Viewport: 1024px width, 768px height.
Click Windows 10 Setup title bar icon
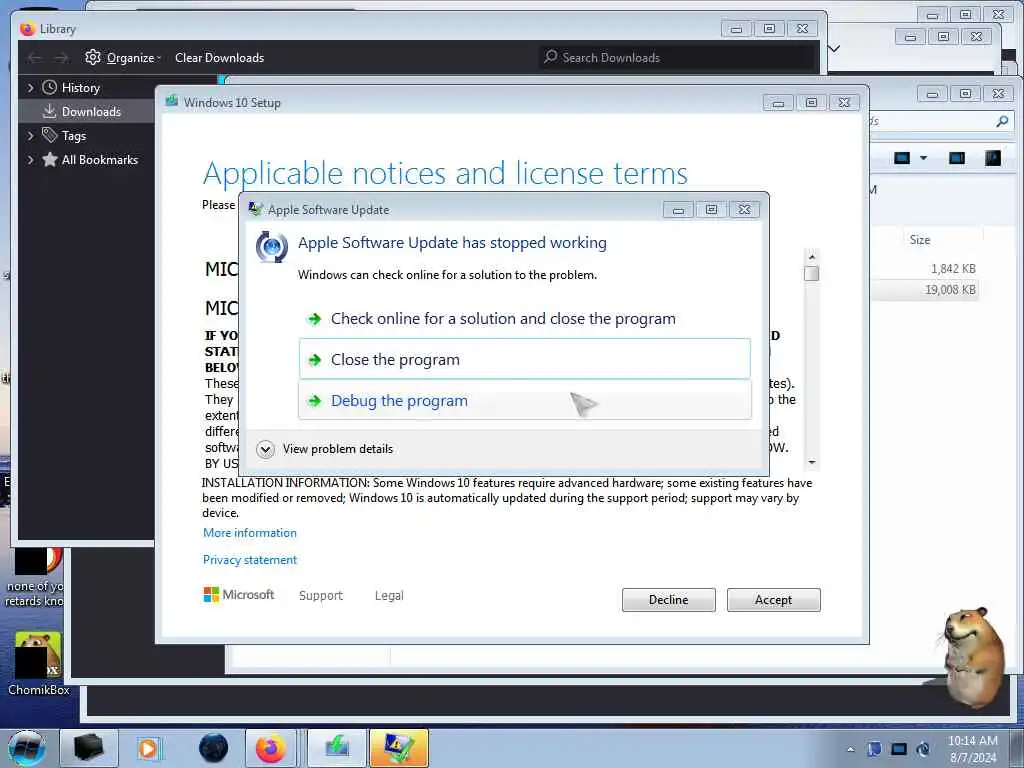(x=172, y=101)
